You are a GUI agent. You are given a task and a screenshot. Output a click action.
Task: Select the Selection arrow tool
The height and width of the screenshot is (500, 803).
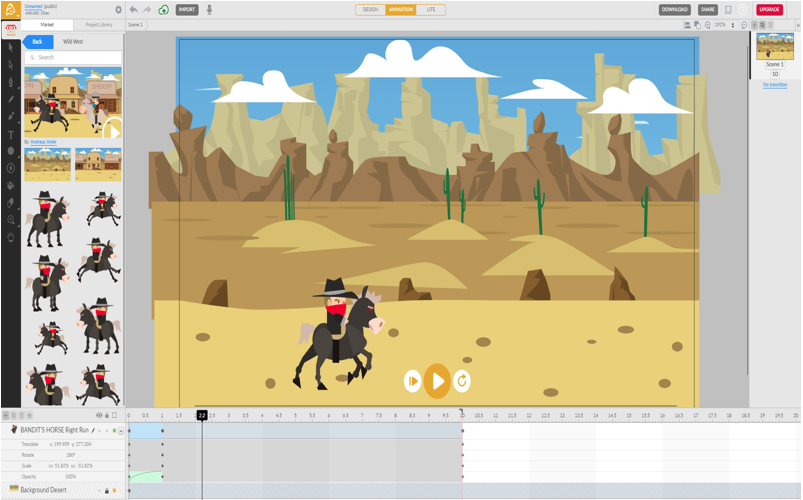click(11, 48)
